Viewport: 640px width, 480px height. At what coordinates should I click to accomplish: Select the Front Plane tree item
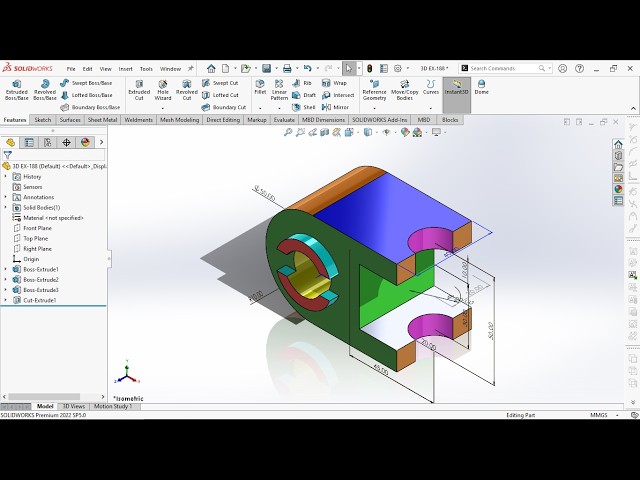tap(33, 228)
